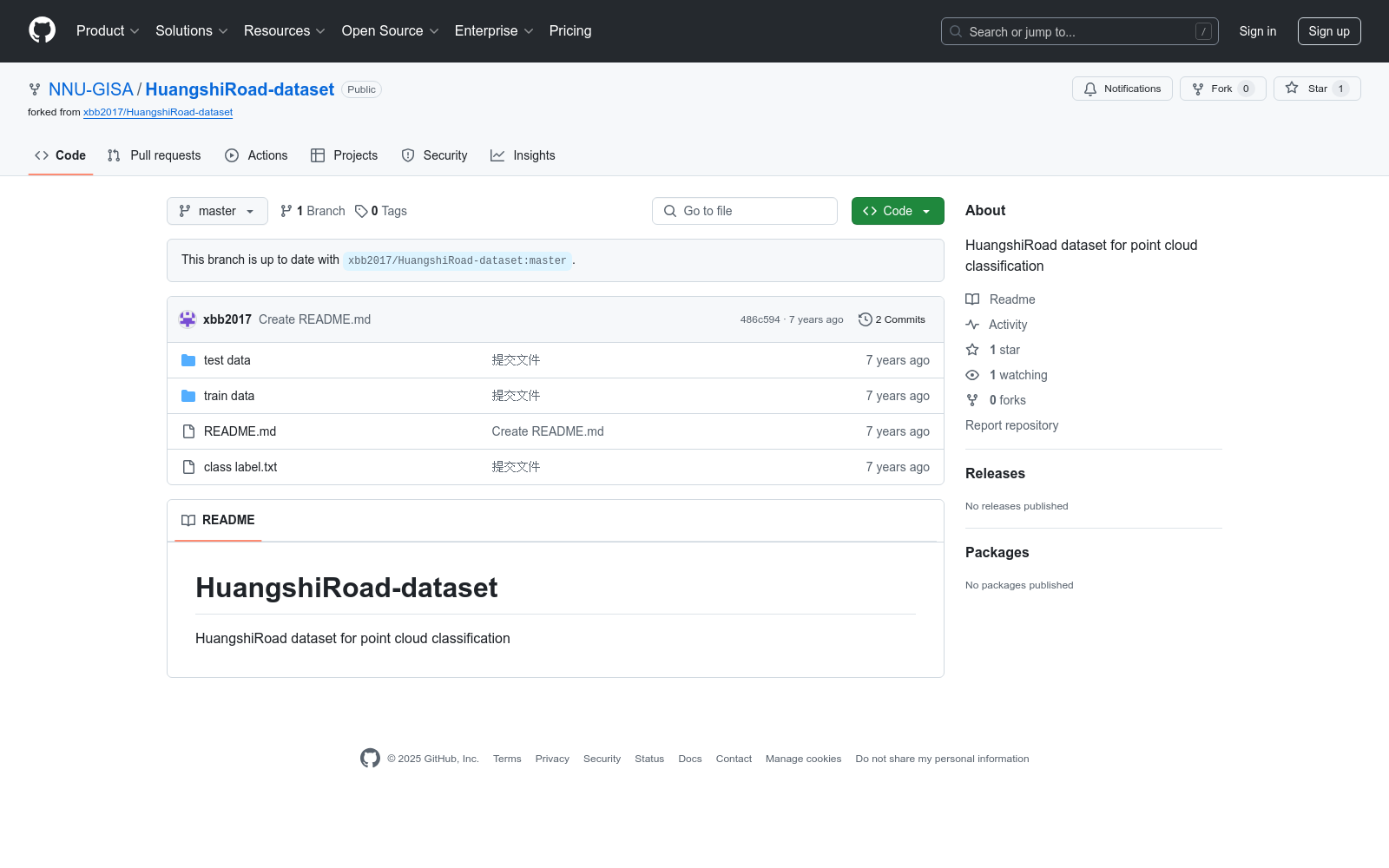Image resolution: width=1389 pixels, height=868 pixels.
Task: Switch to the Projects tab
Action: tap(345, 155)
